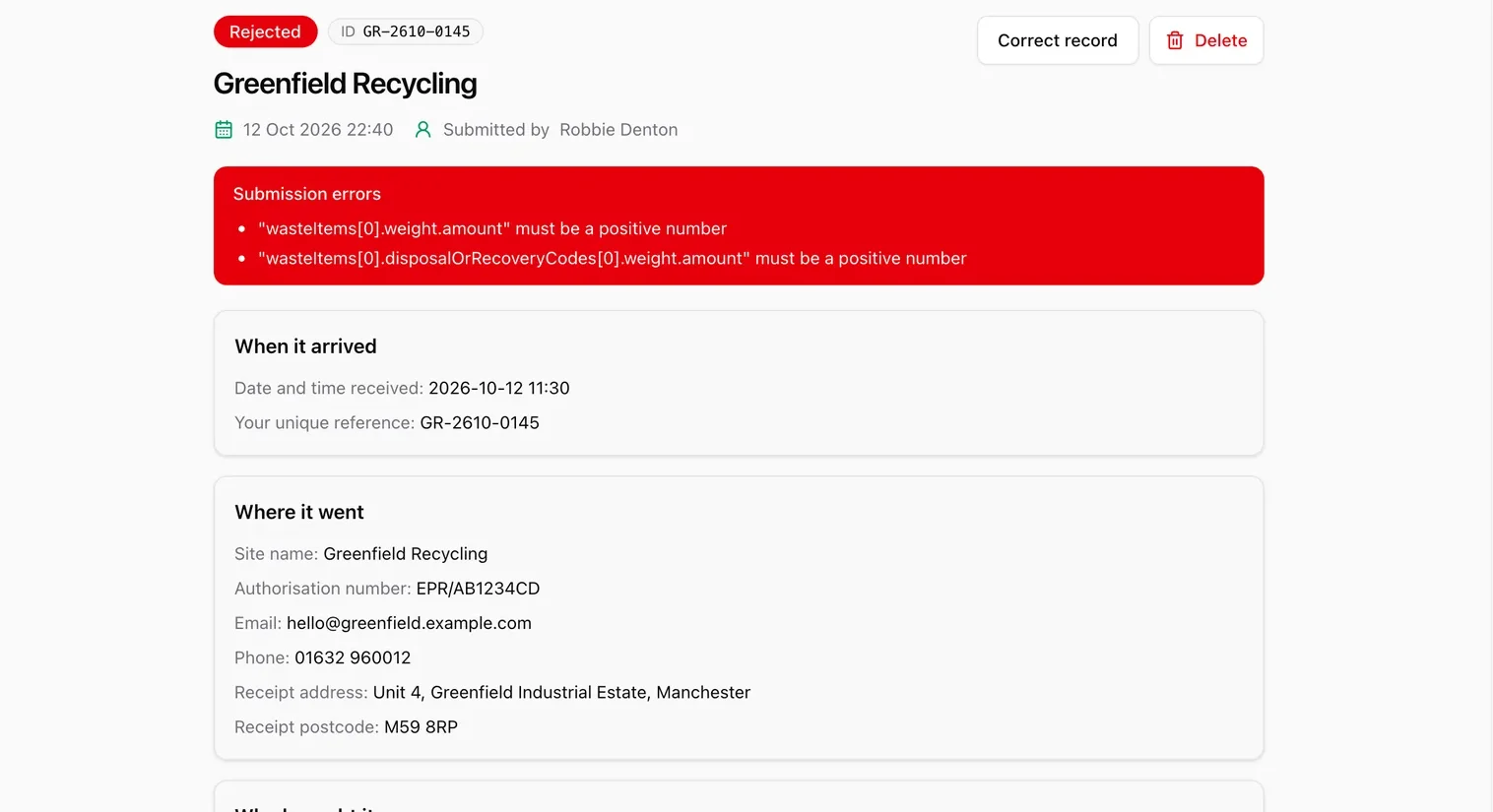
Task: Click unique reference value GR-2610-0145
Action: tap(480, 422)
